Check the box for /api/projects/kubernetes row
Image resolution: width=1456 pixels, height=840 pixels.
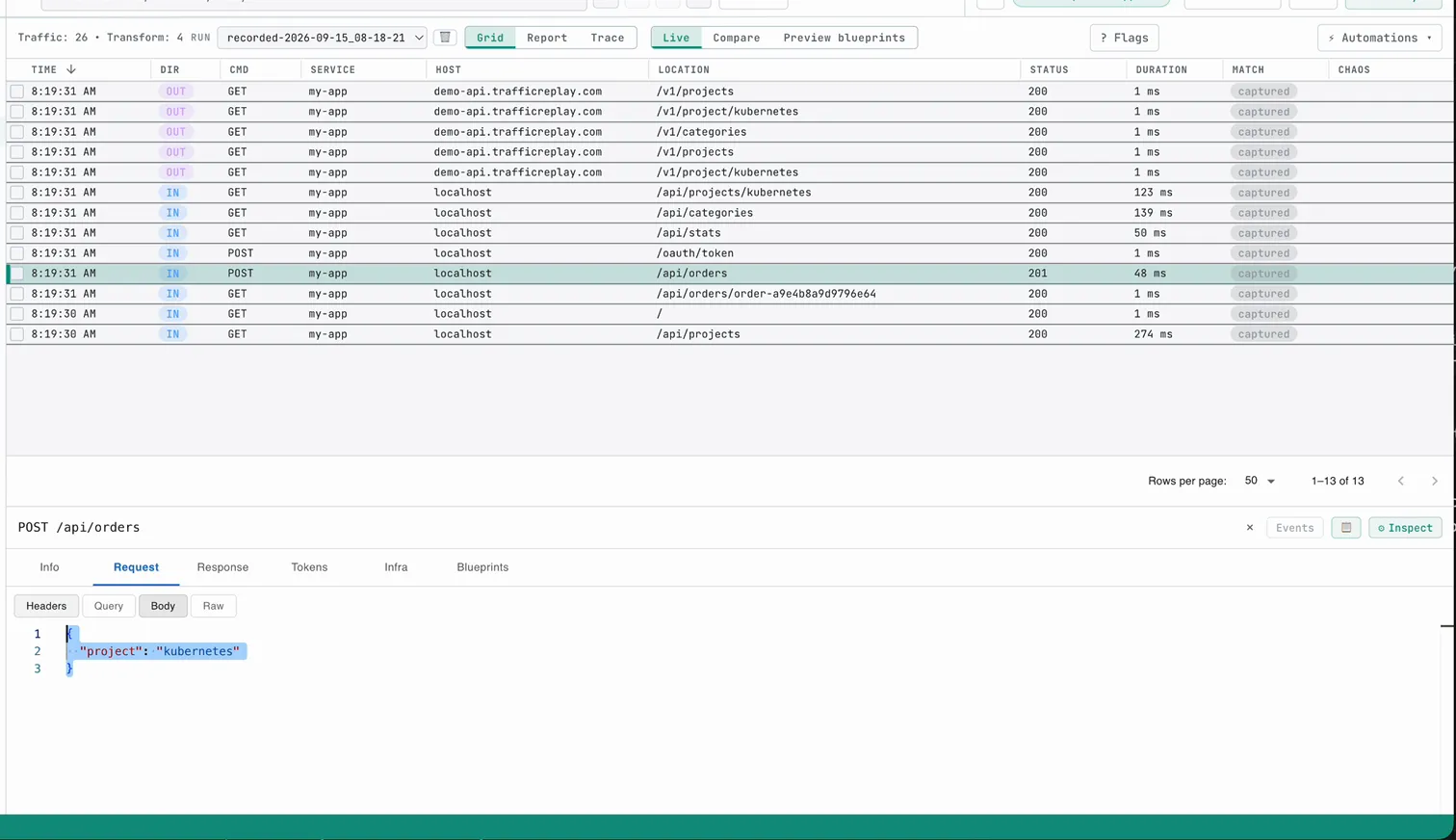point(17,193)
